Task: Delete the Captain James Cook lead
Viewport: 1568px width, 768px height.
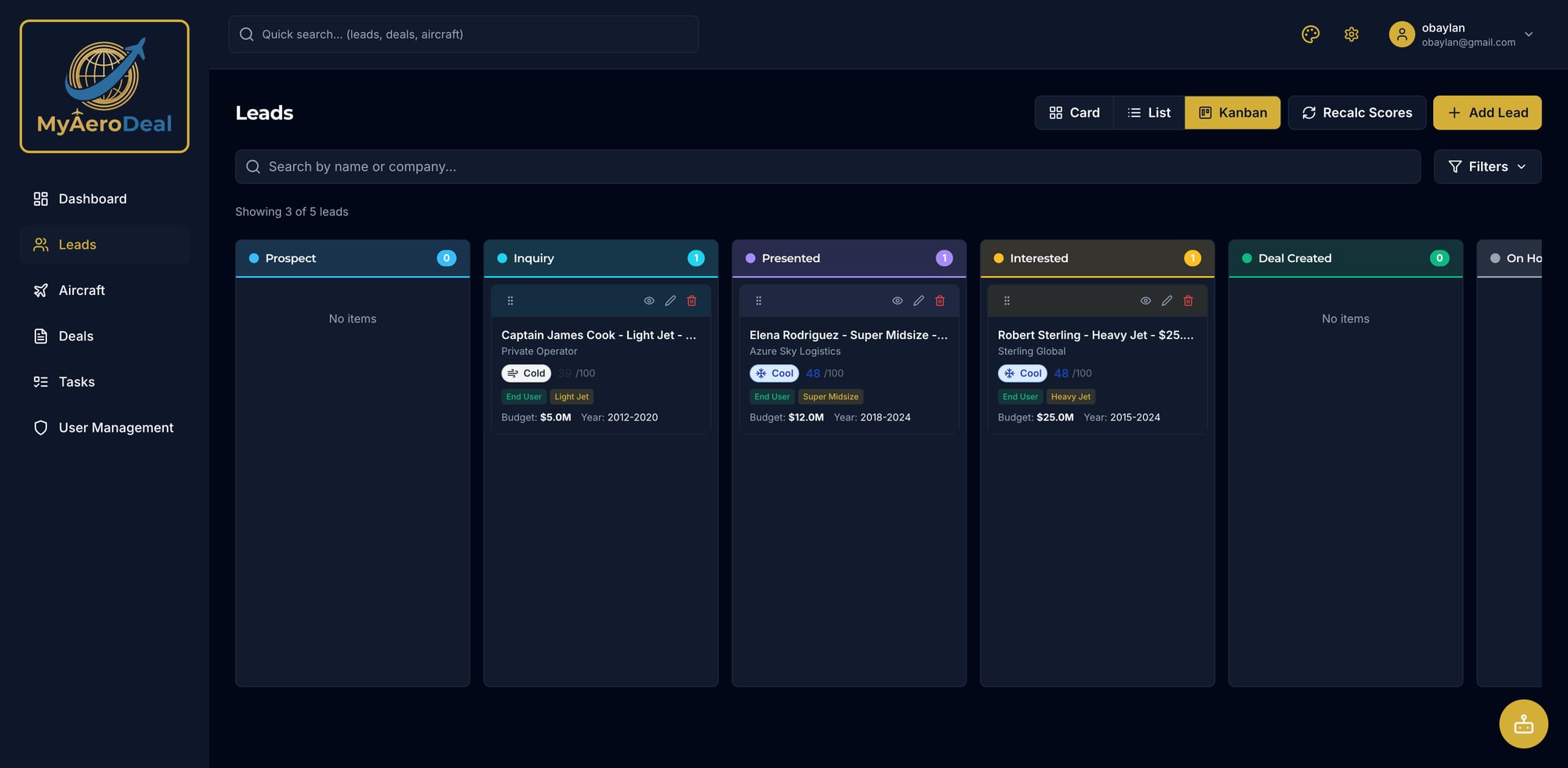Action: tap(691, 300)
